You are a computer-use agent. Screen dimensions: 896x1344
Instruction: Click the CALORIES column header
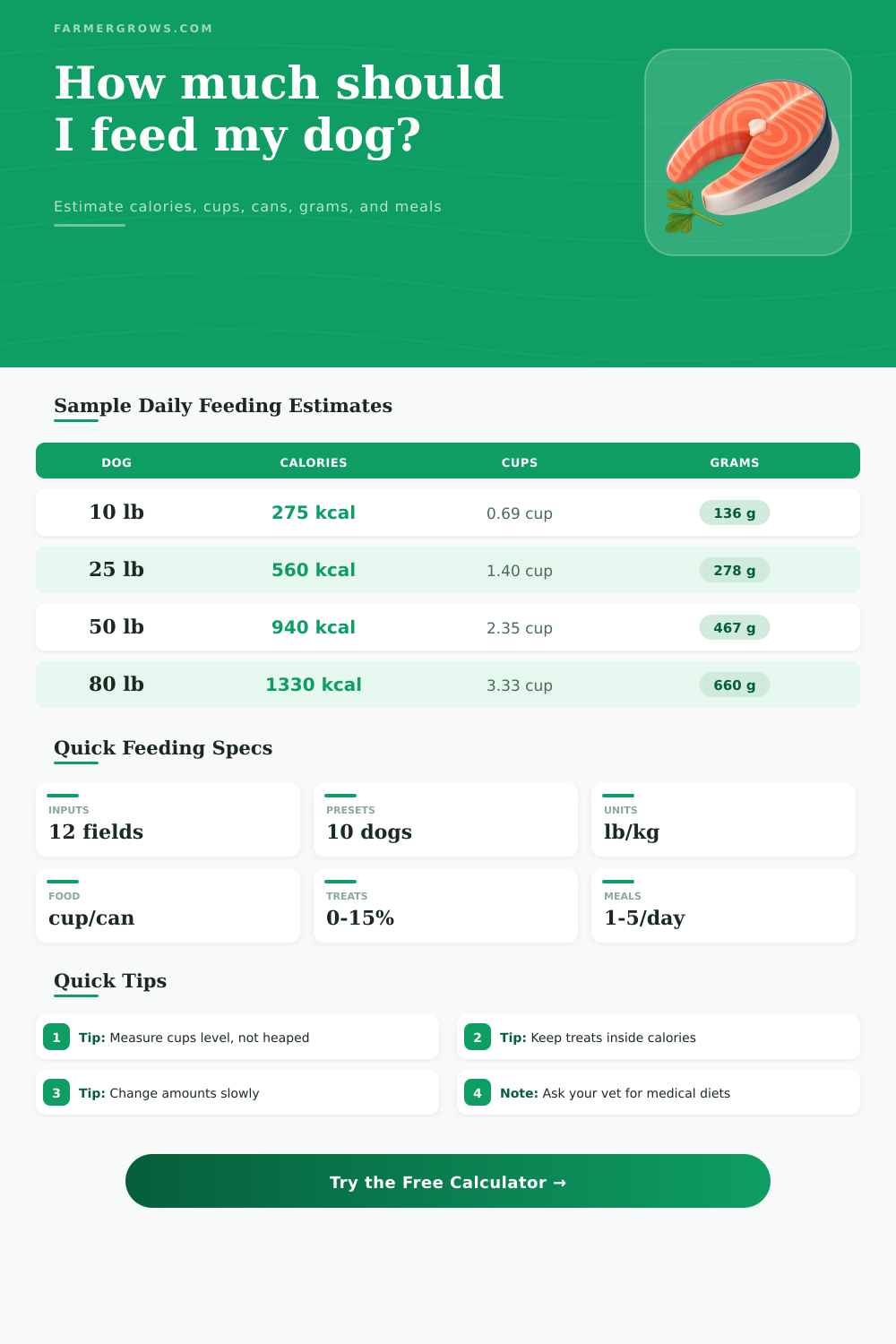[x=314, y=462]
